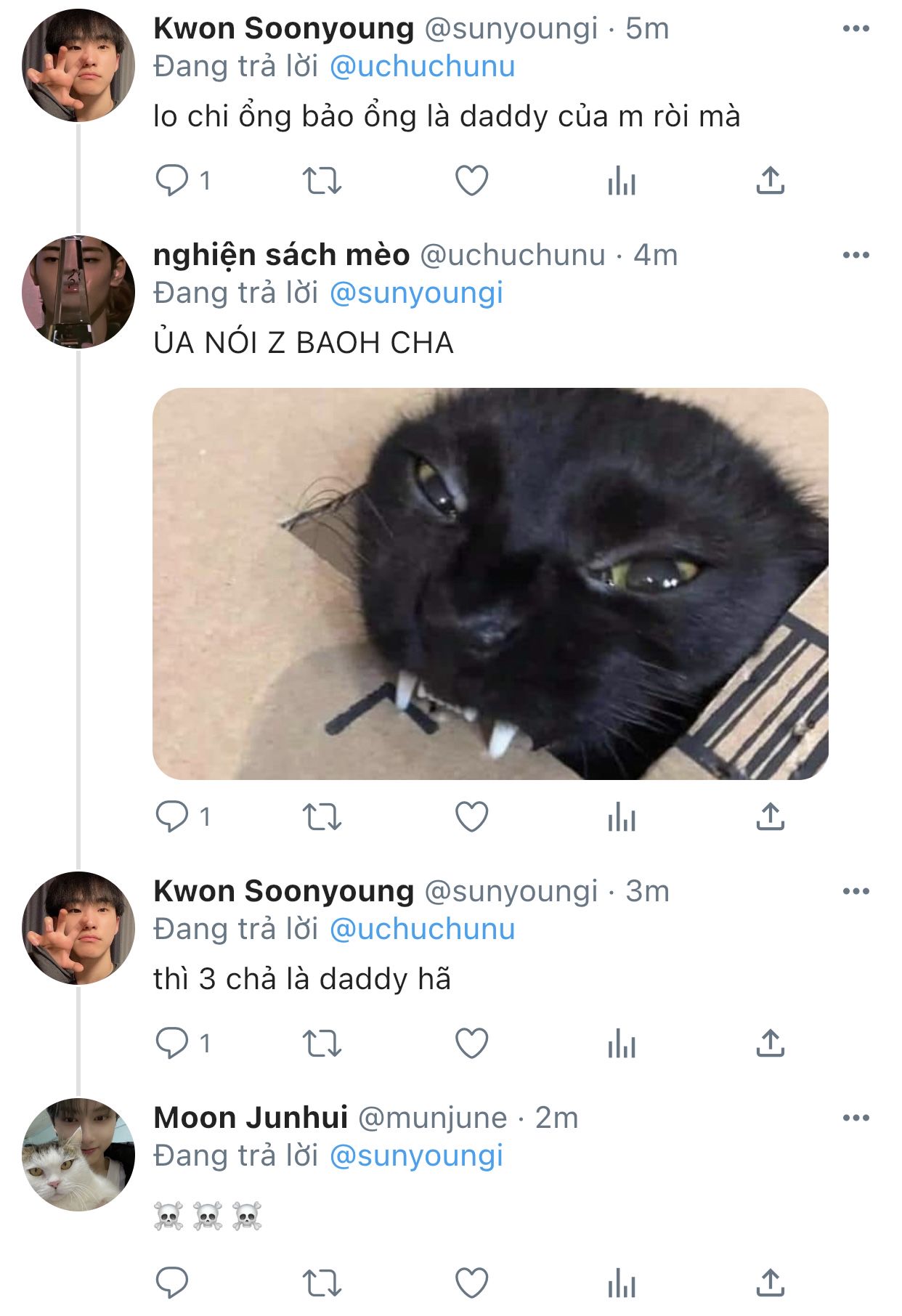Open Moon Junhui's profile picture with the cat
902x1316 pixels.
pos(78,1154)
